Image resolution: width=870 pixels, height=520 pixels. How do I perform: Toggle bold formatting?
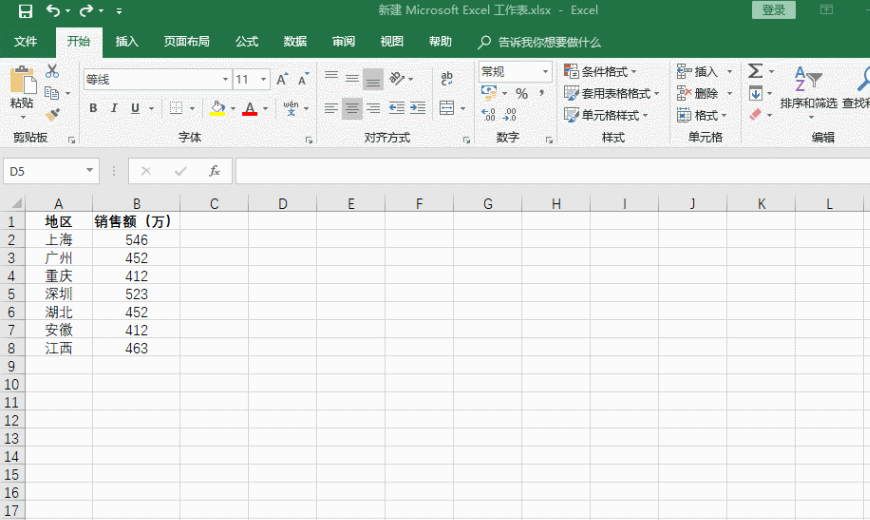(x=93, y=108)
